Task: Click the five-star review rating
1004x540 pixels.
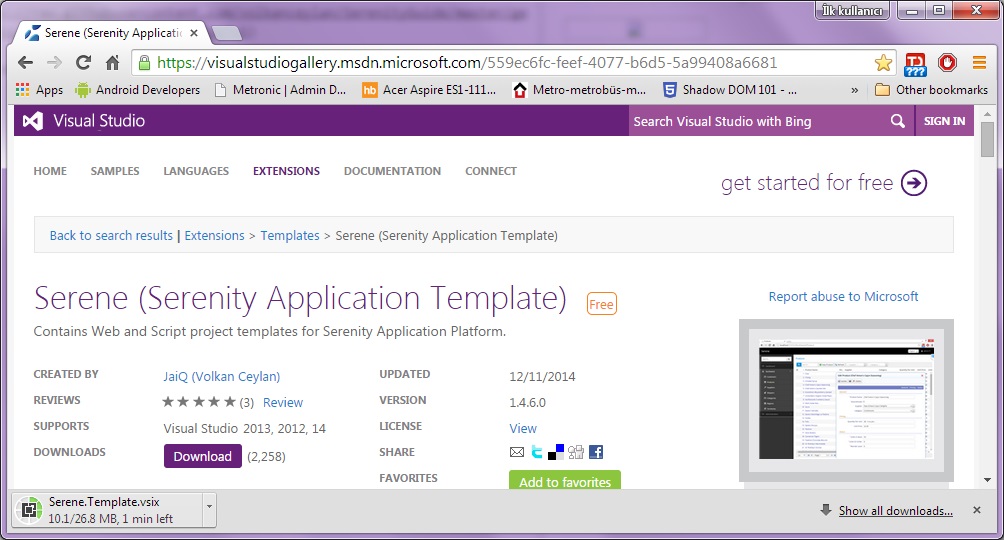Action: (199, 402)
